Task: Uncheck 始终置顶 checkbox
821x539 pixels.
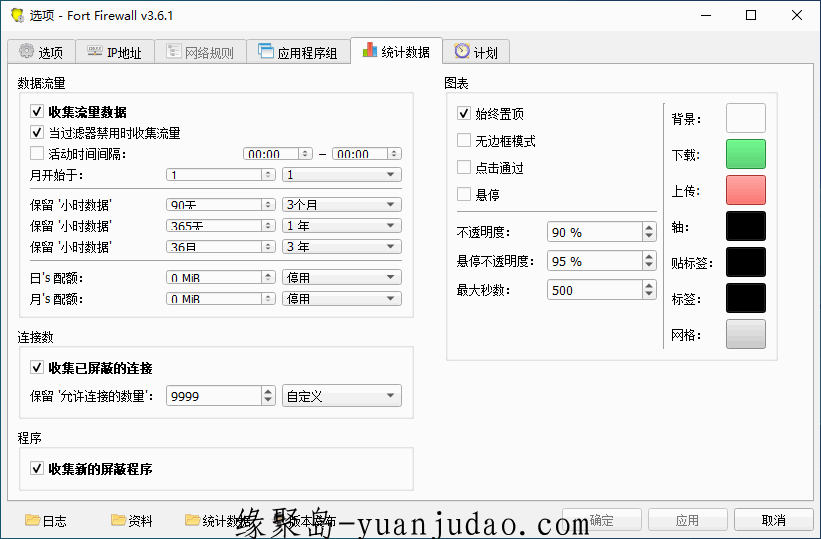Action: 464,113
